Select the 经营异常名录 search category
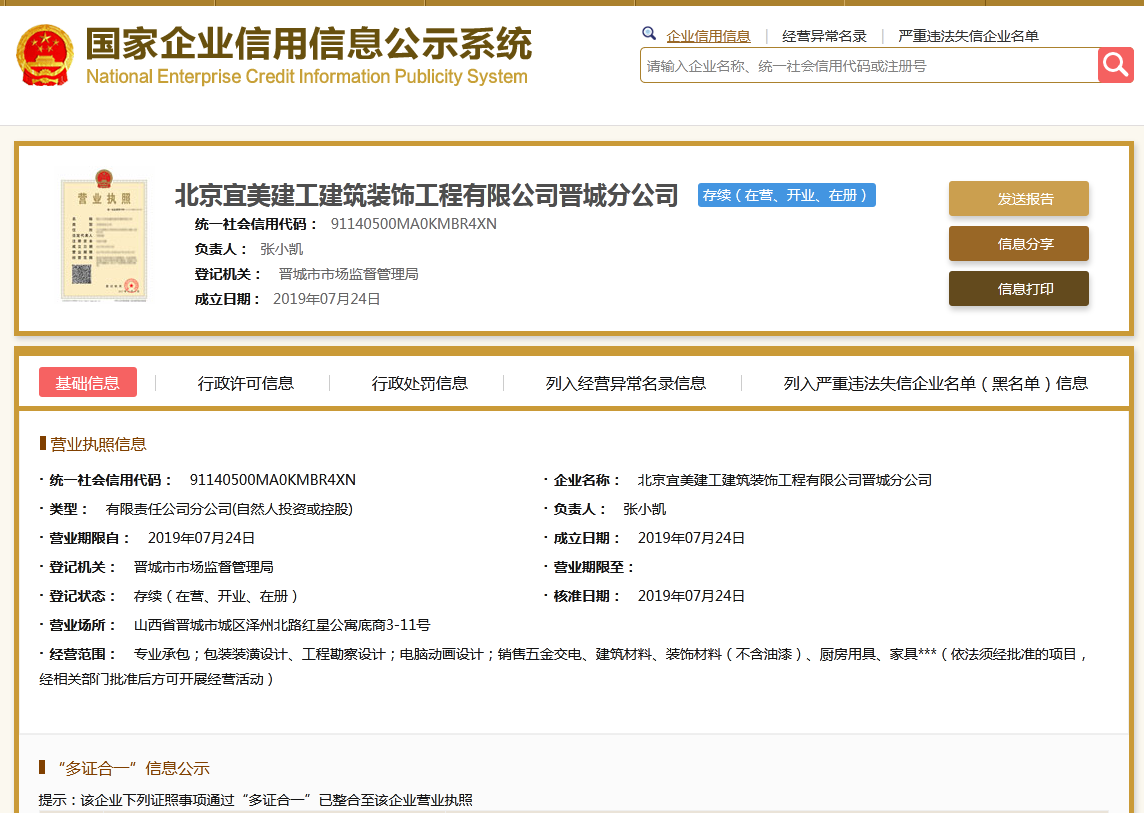1144x813 pixels. point(824,36)
